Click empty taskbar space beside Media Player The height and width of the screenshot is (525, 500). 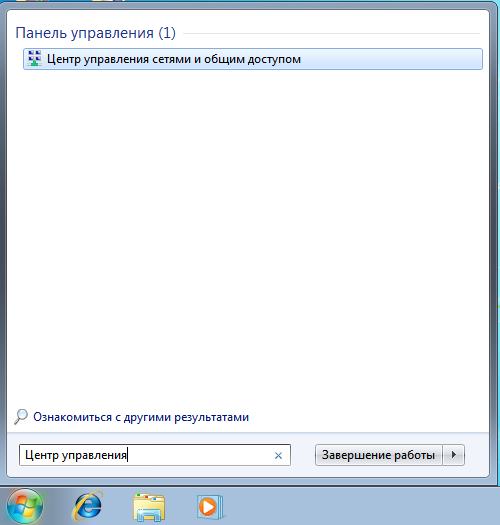pyautogui.click(x=362, y=506)
